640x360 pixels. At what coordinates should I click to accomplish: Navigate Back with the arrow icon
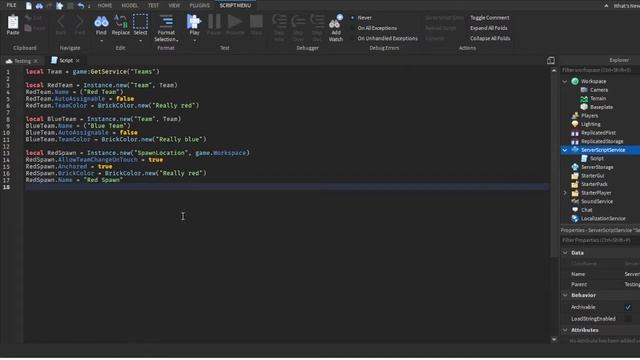[x=61, y=21]
